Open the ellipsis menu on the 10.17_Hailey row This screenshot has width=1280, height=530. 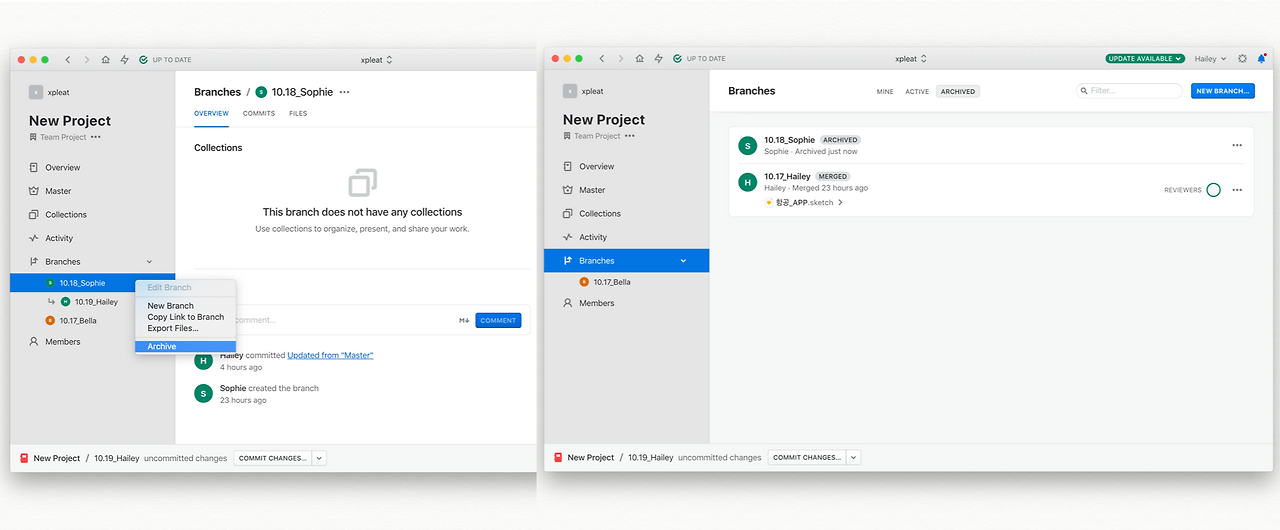(1237, 190)
